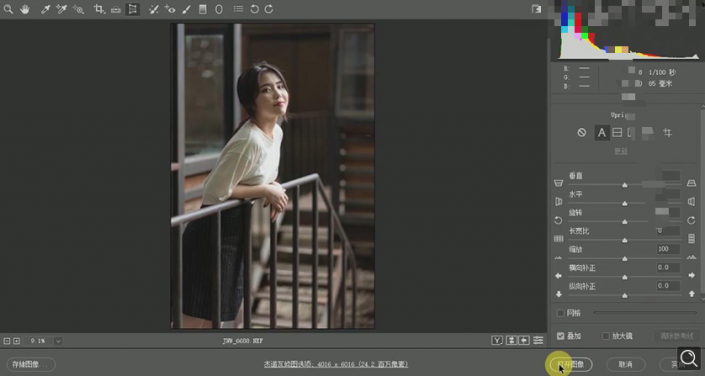The height and width of the screenshot is (376, 705).
Task: Rotate image counterclockwise from the toolbar
Action: (x=254, y=9)
